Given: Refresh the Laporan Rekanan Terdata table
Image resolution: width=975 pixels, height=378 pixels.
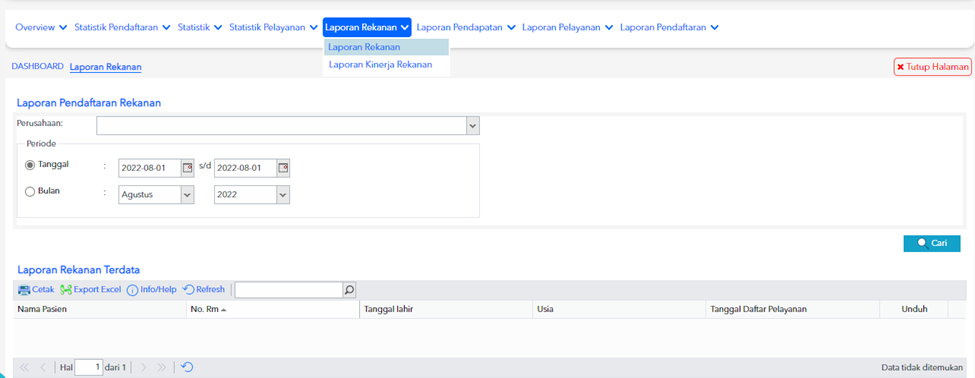Looking at the screenshot, I should coord(204,290).
